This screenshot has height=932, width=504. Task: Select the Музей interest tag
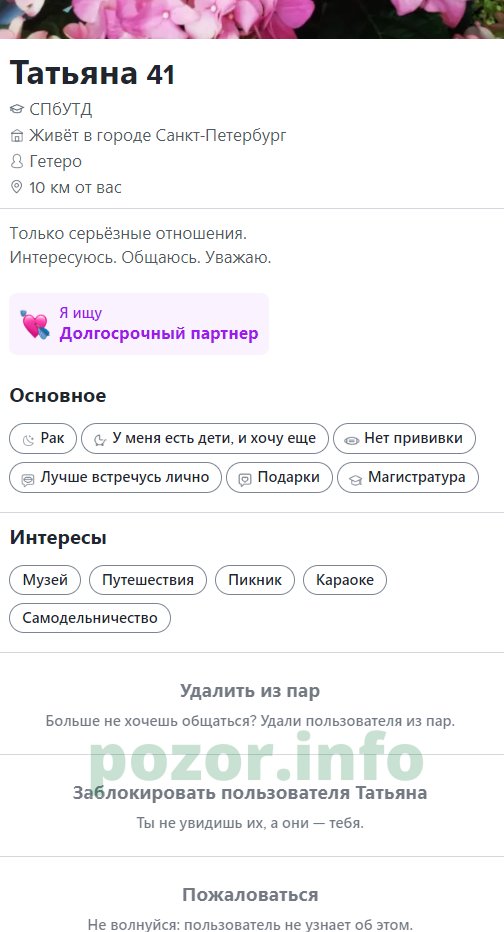coord(45,580)
